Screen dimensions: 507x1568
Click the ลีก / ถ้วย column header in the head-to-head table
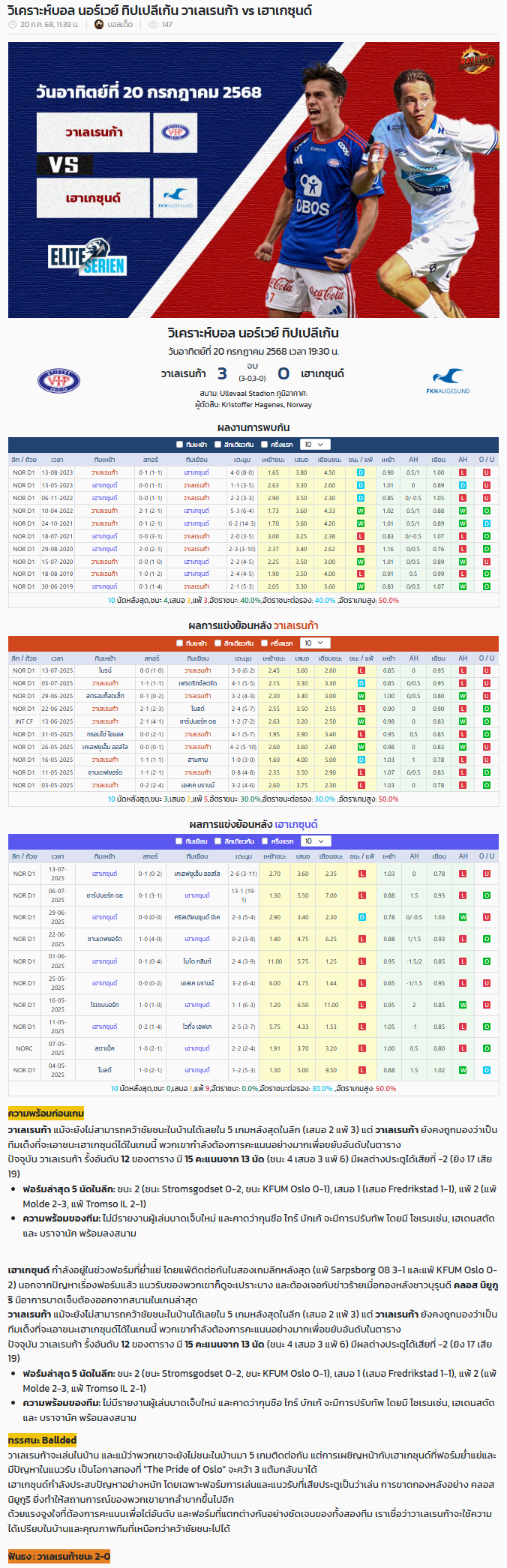(24, 460)
